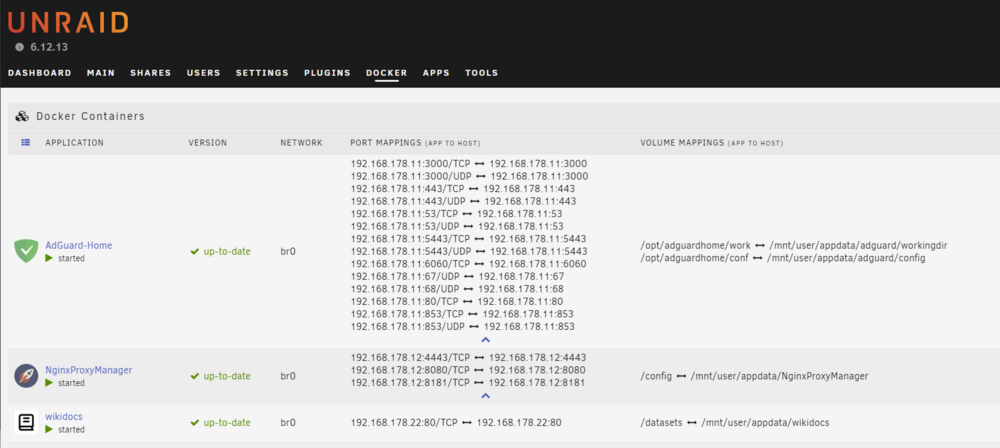
Task: Click port mapping 192.168.178.11:53/UDP
Action: click(x=457, y=227)
